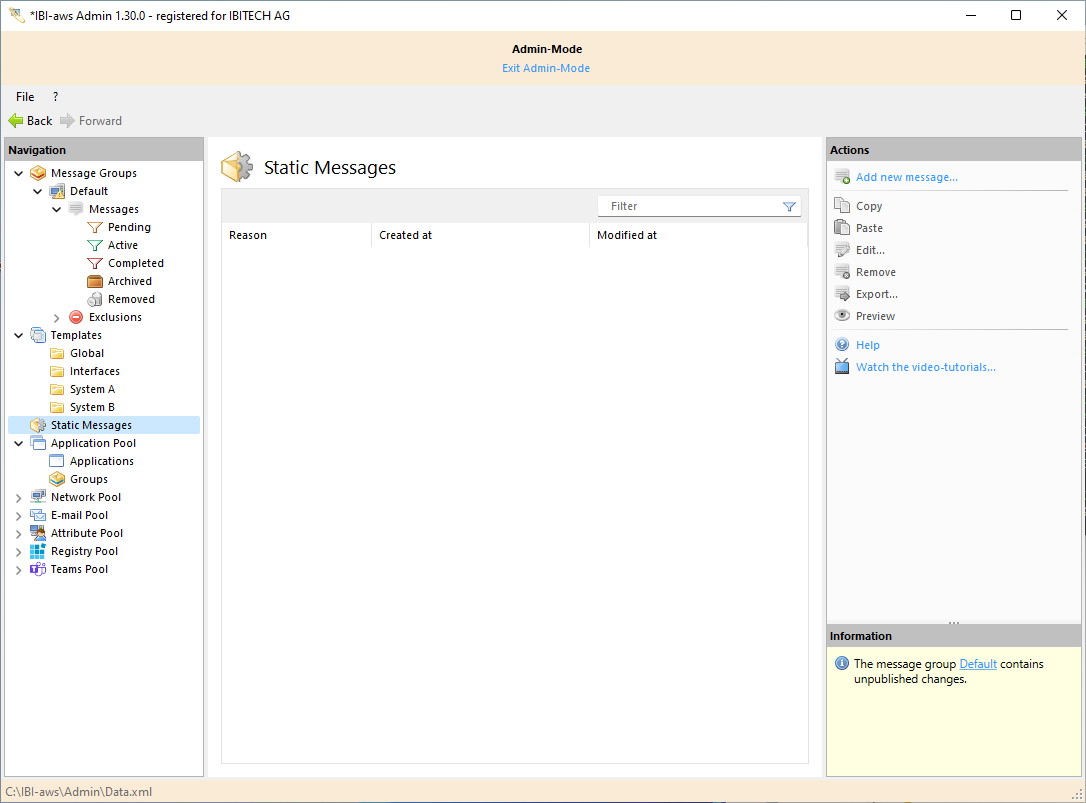Expand the Exclusions tree node
1086x803 pixels.
tap(57, 317)
